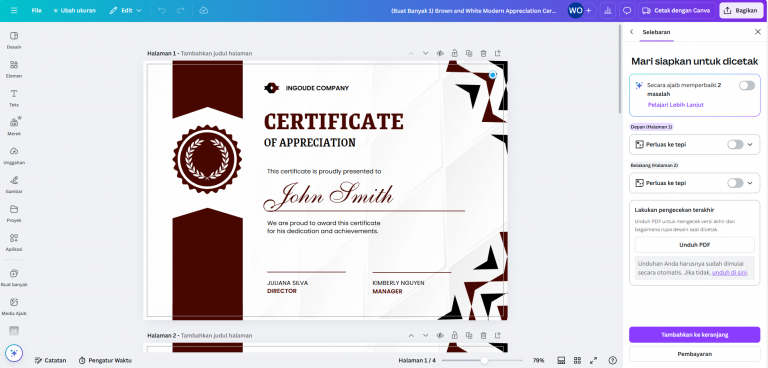Add new page after Halaman 2
This screenshot has height=368, width=768.
click(x=498, y=336)
